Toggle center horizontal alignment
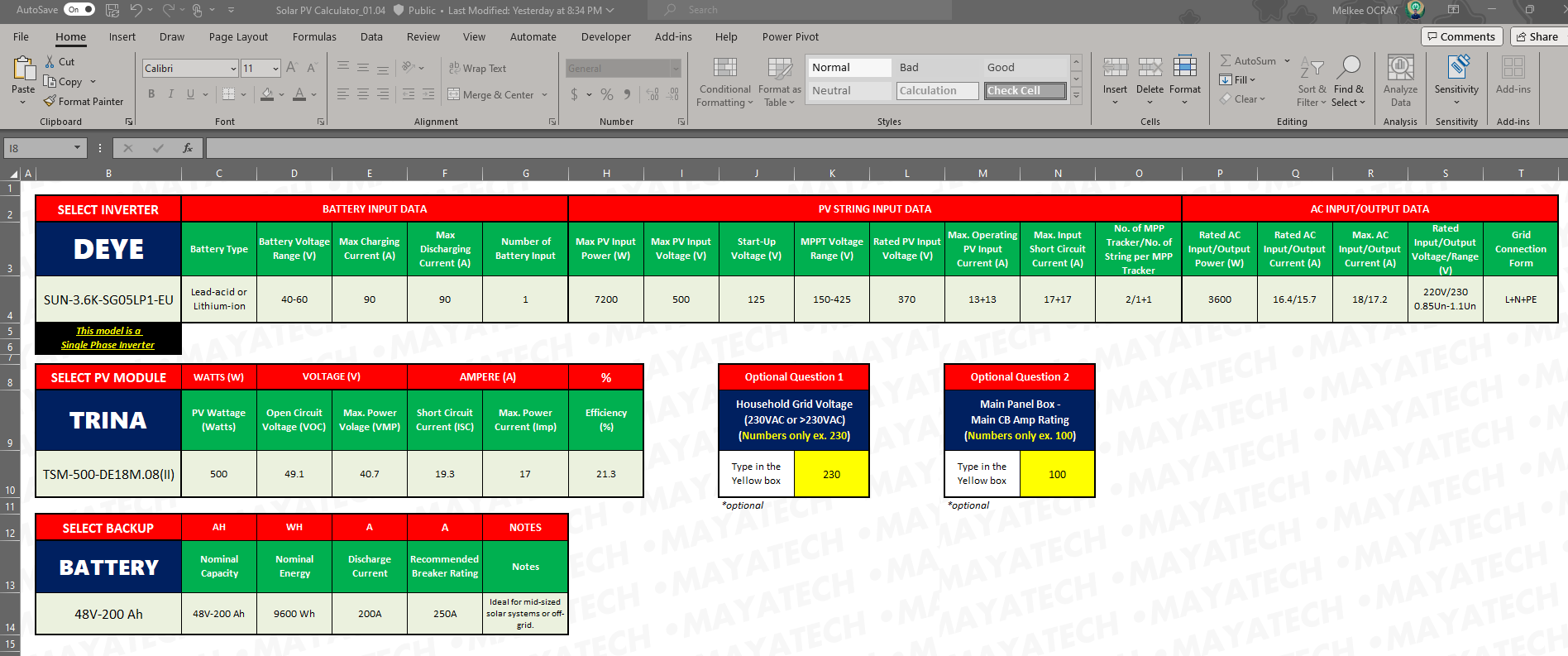The image size is (1568, 656). [363, 94]
